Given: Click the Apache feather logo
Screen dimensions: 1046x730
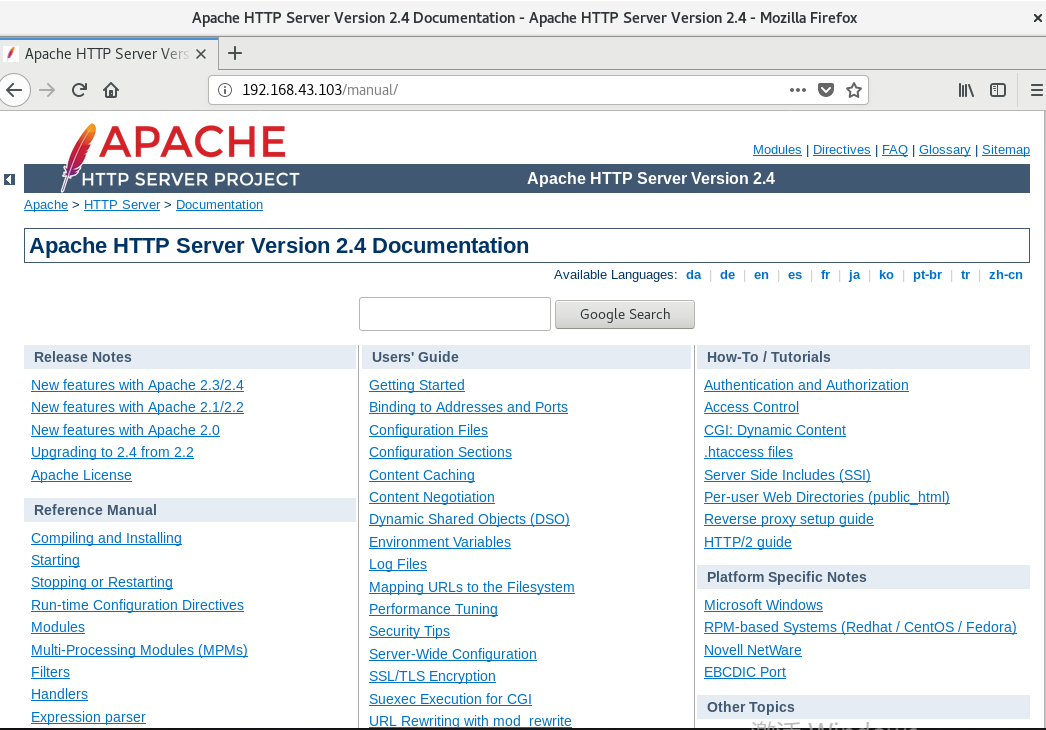Looking at the screenshot, I should pyautogui.click(x=79, y=157).
